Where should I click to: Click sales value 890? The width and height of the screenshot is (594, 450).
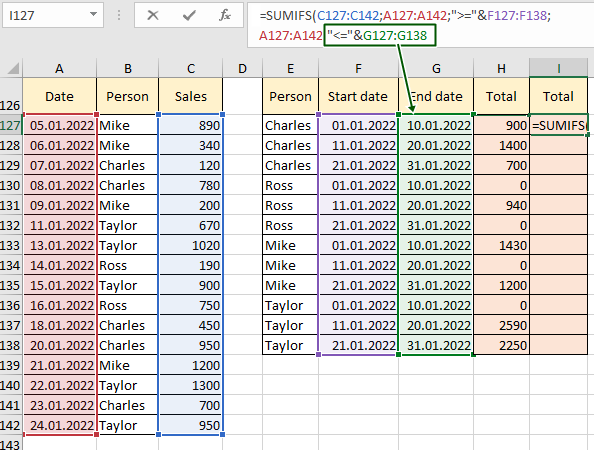pyautogui.click(x=191, y=125)
